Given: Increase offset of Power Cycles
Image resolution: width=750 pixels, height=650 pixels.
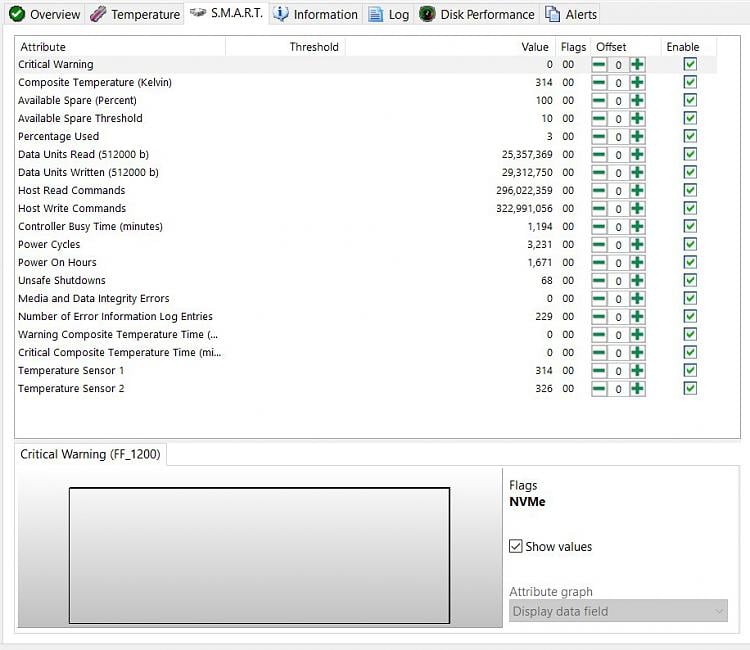Looking at the screenshot, I should tap(637, 245).
